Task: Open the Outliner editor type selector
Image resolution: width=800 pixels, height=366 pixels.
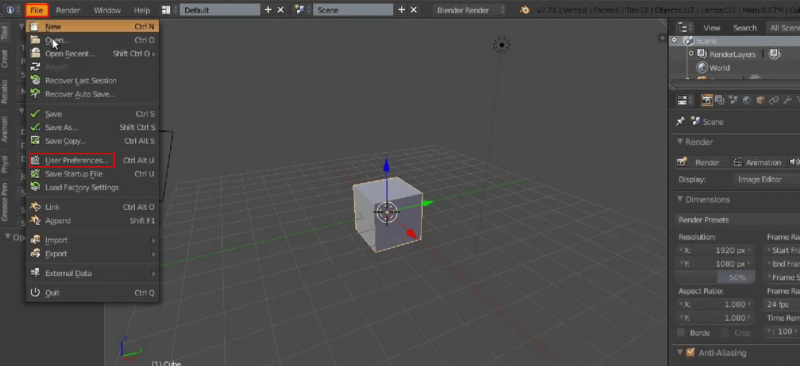Action: tap(685, 28)
